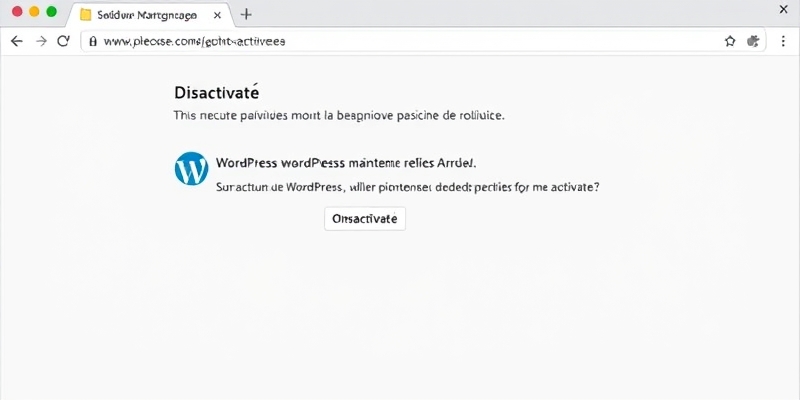Click the browser forward arrow
The height and width of the screenshot is (400, 800).
pos(41,41)
